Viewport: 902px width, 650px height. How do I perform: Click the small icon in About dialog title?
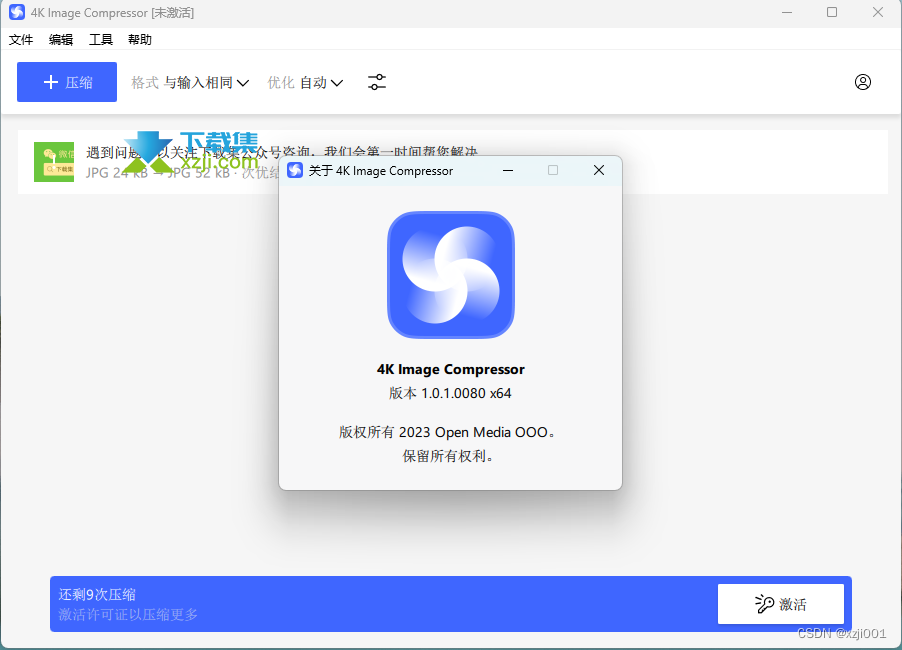[x=295, y=170]
